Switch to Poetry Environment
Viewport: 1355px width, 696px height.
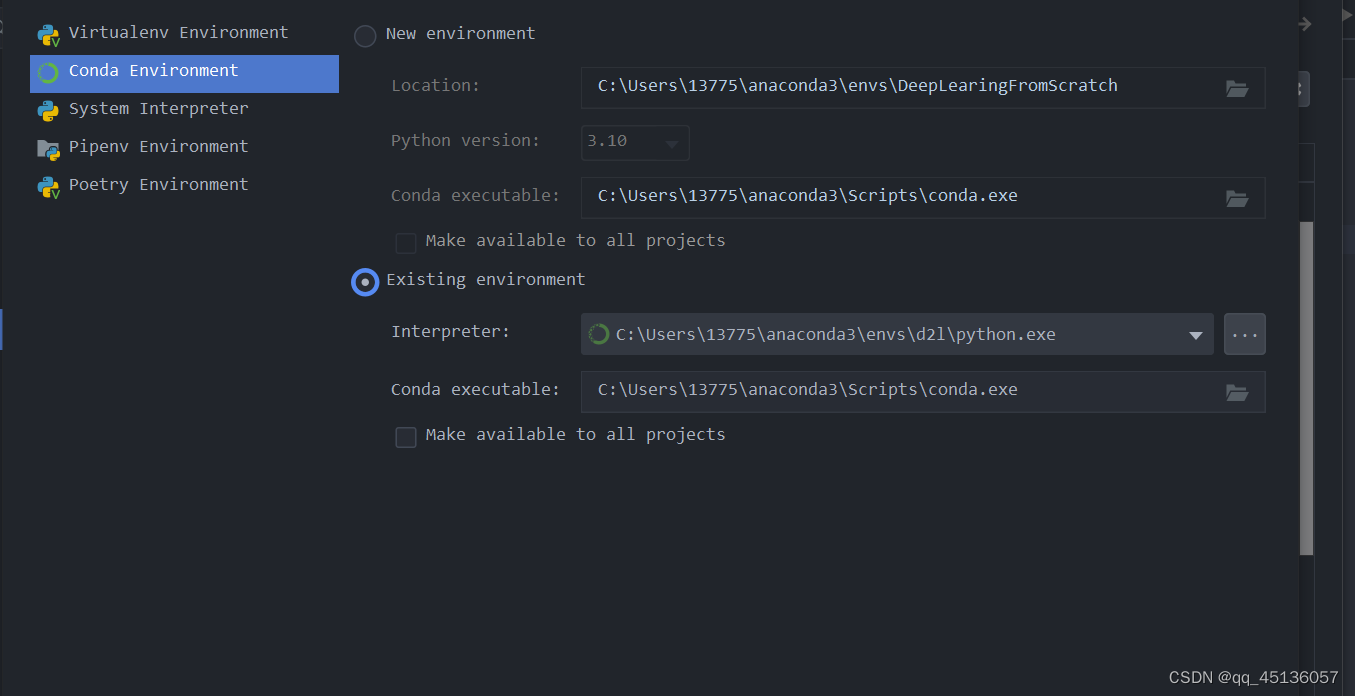(x=184, y=186)
